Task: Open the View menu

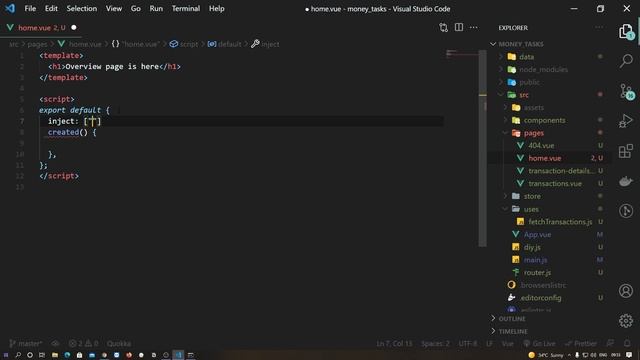Action: tap(114, 9)
